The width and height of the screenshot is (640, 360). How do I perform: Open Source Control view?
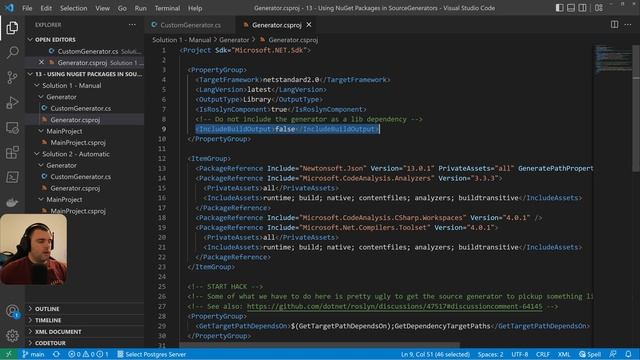tap(12, 77)
